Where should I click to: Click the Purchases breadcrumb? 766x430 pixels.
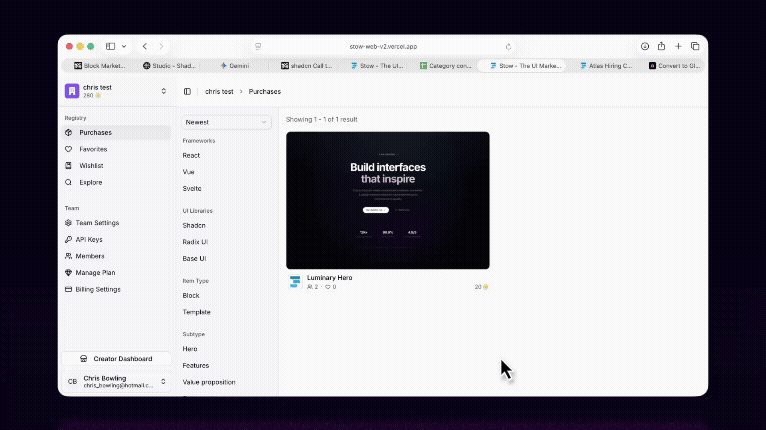(265, 91)
